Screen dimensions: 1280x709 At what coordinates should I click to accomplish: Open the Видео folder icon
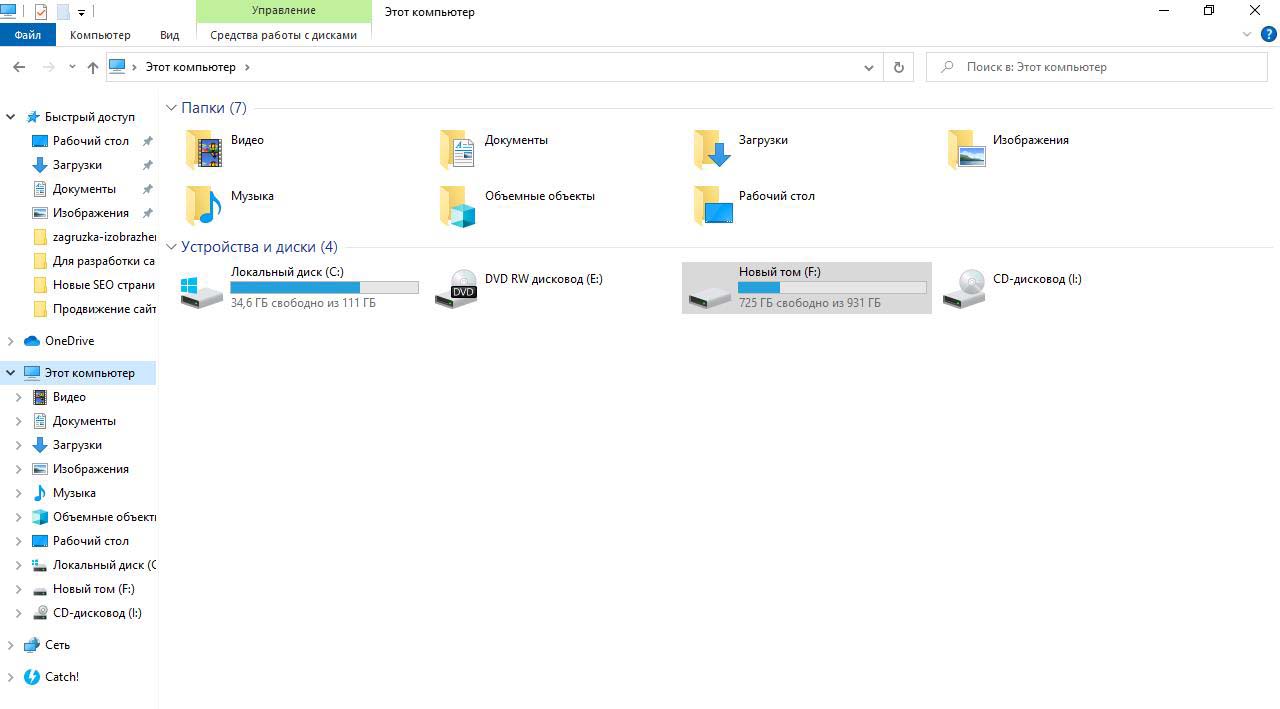coord(204,150)
